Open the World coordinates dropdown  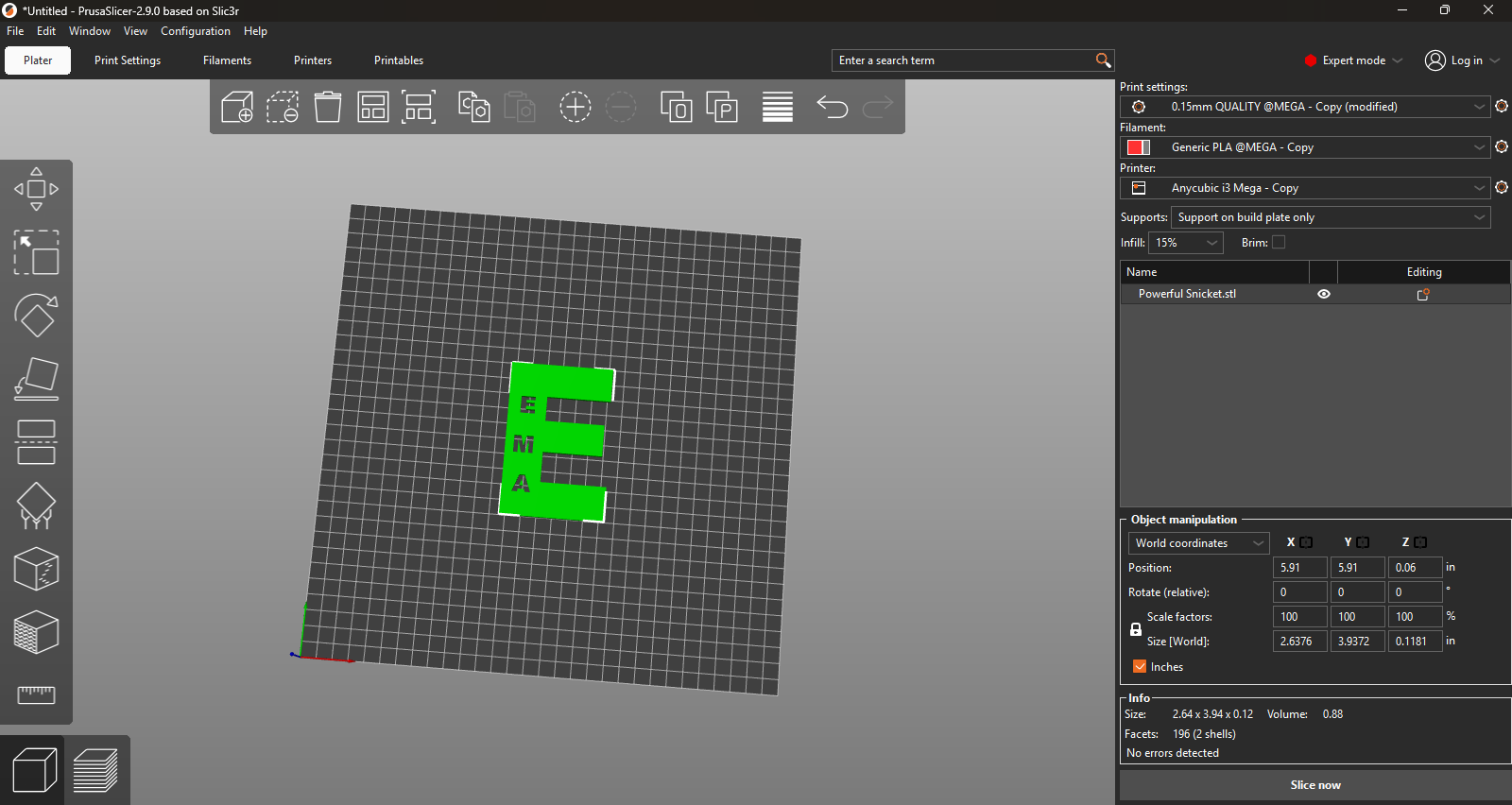(x=1199, y=543)
